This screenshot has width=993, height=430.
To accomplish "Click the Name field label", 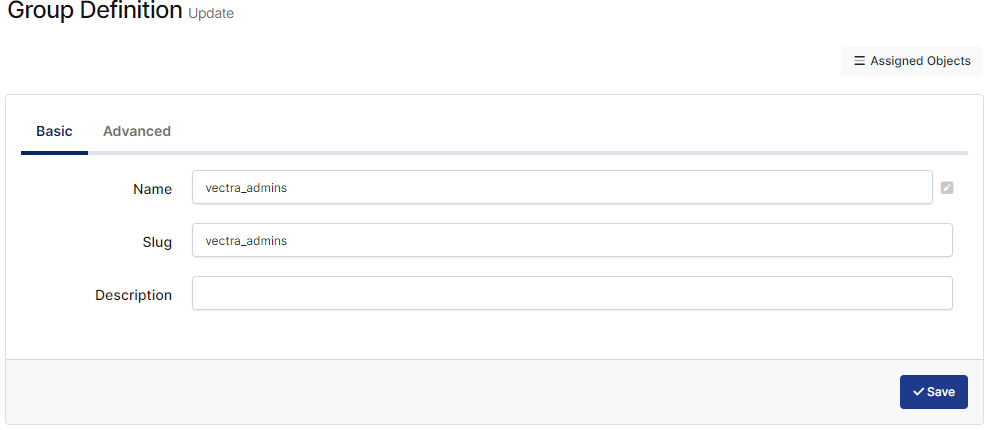I will click(152, 189).
